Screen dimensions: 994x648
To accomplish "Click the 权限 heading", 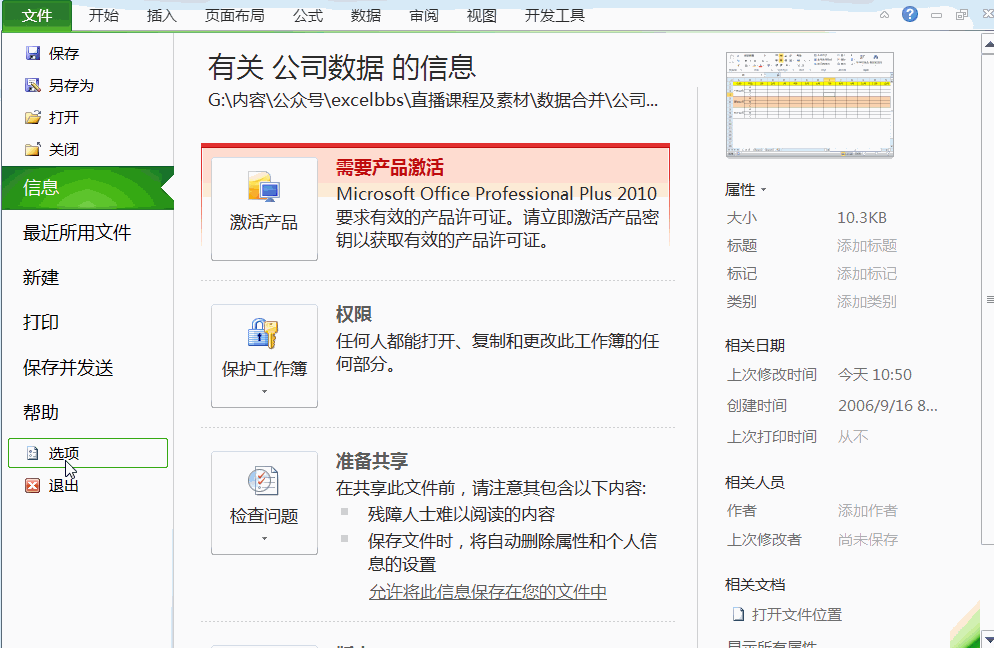I will (x=354, y=314).
